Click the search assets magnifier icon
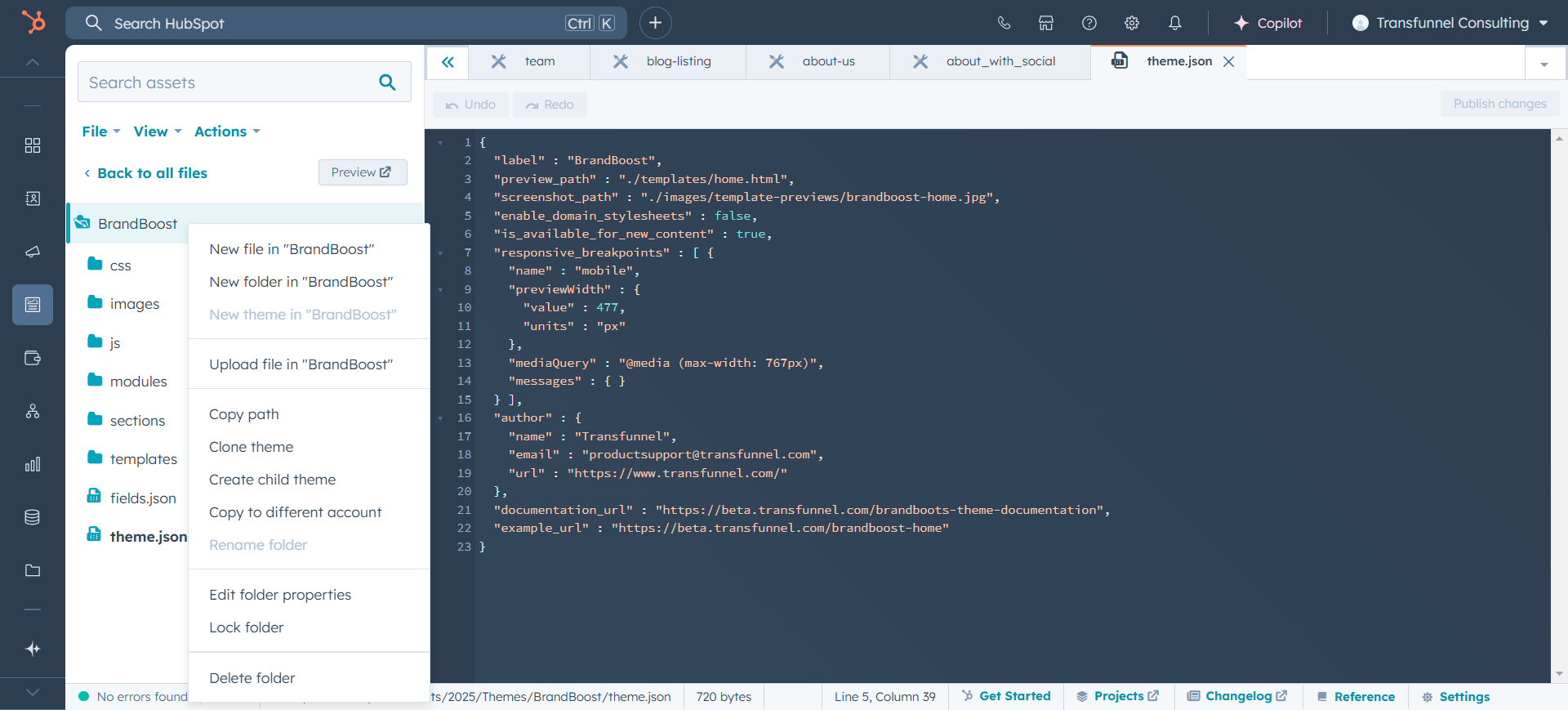 point(387,82)
